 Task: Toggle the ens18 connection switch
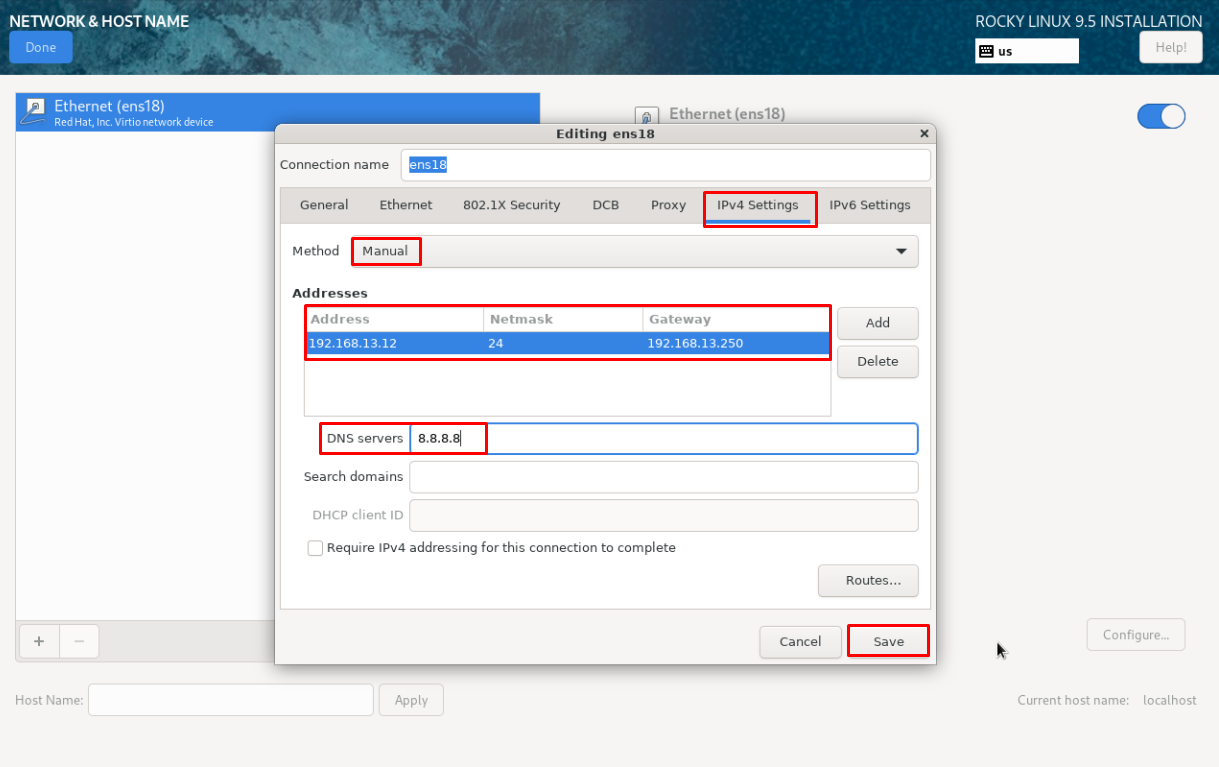coord(1161,116)
